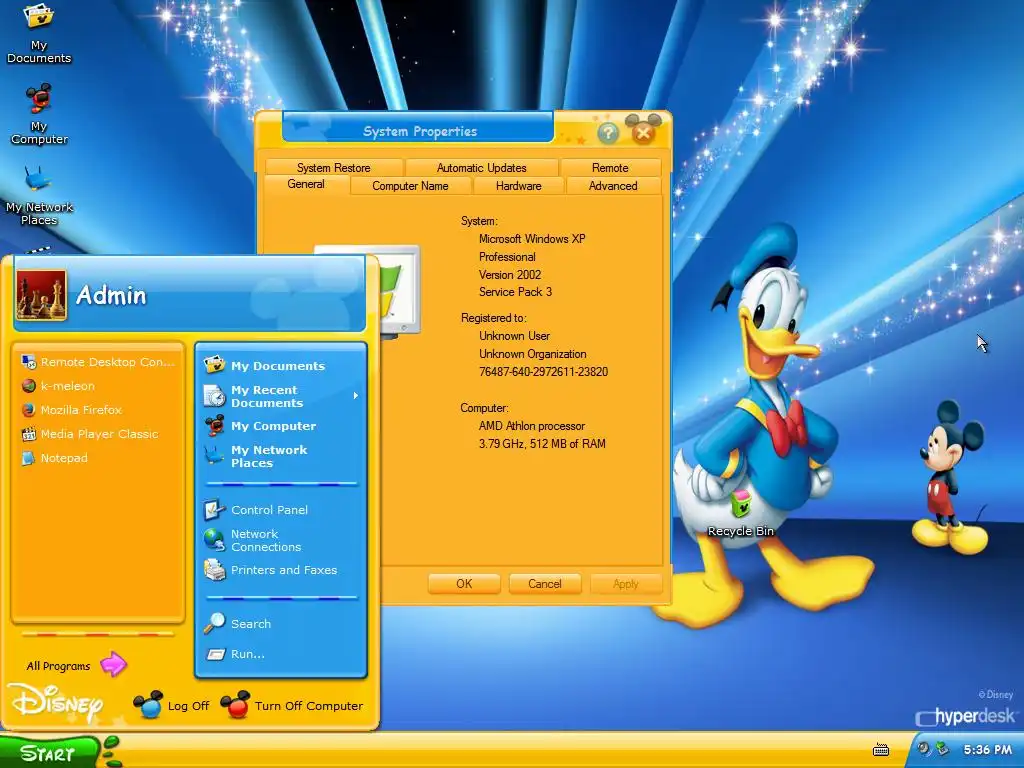This screenshot has width=1024, height=768.
Task: Switch to System Restore tab
Action: tap(334, 168)
